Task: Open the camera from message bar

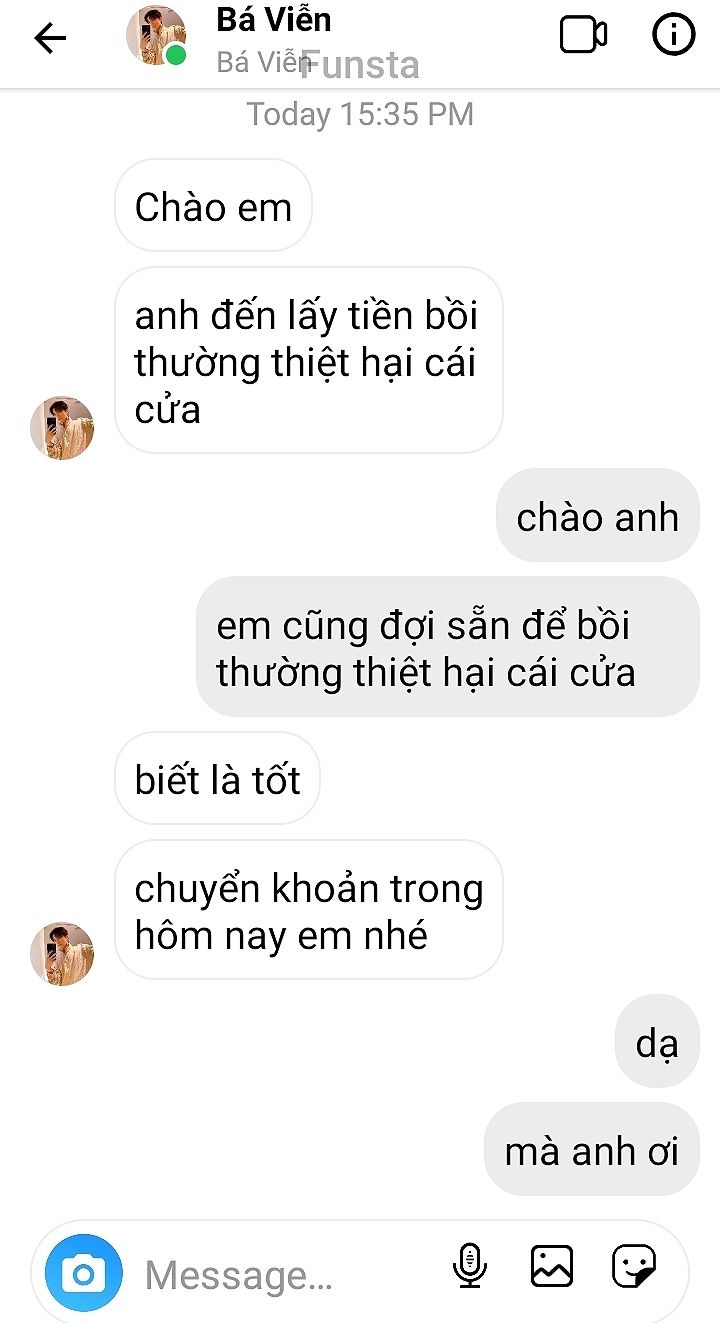Action: pyautogui.click(x=84, y=1274)
